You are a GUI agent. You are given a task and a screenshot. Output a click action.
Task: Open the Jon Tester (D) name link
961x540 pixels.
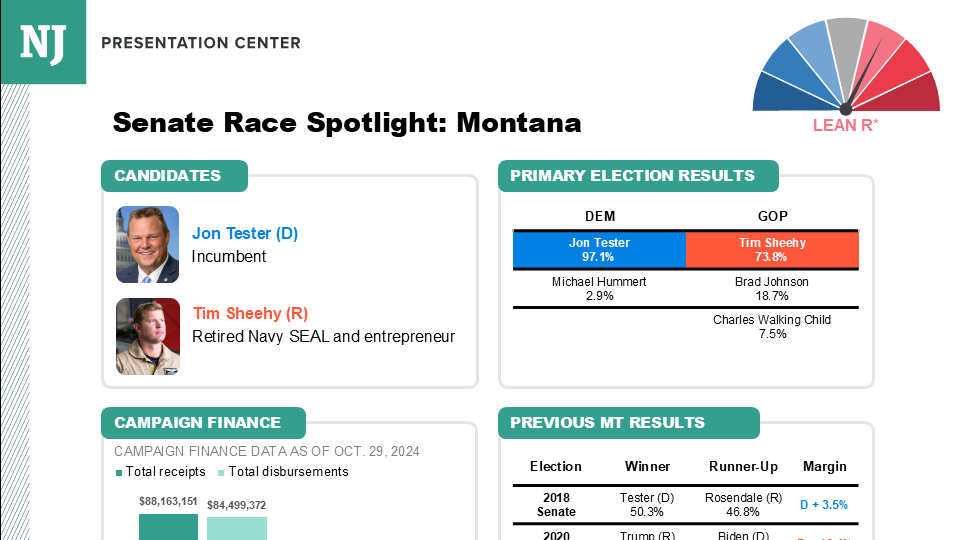pyautogui.click(x=245, y=234)
